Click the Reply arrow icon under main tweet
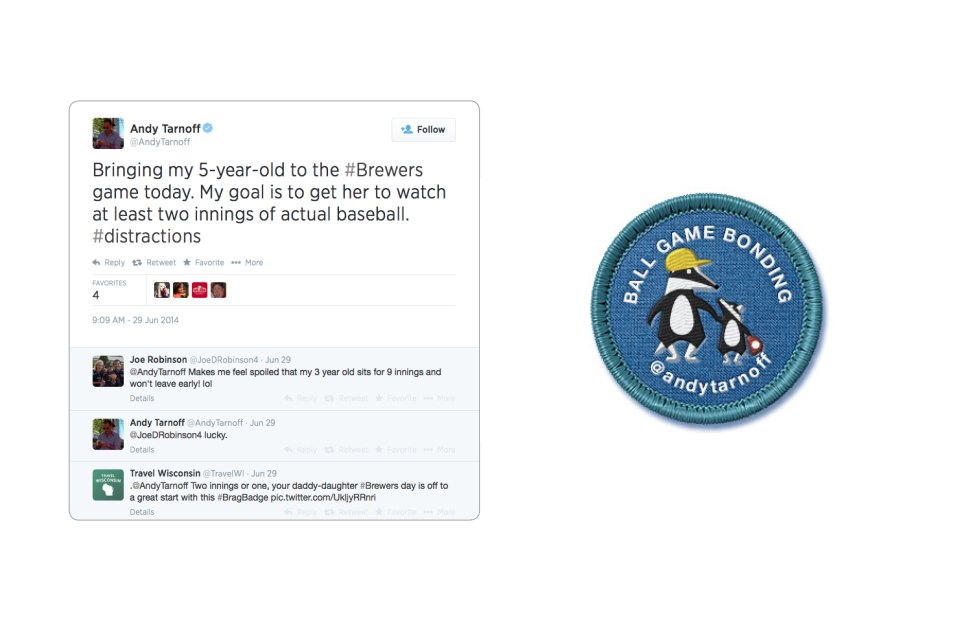 pyautogui.click(x=97, y=263)
